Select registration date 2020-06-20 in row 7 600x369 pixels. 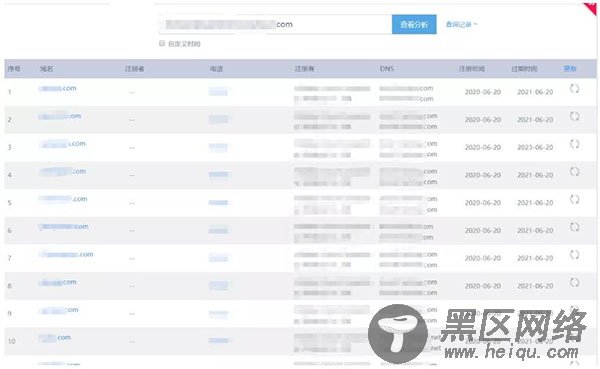pos(483,258)
